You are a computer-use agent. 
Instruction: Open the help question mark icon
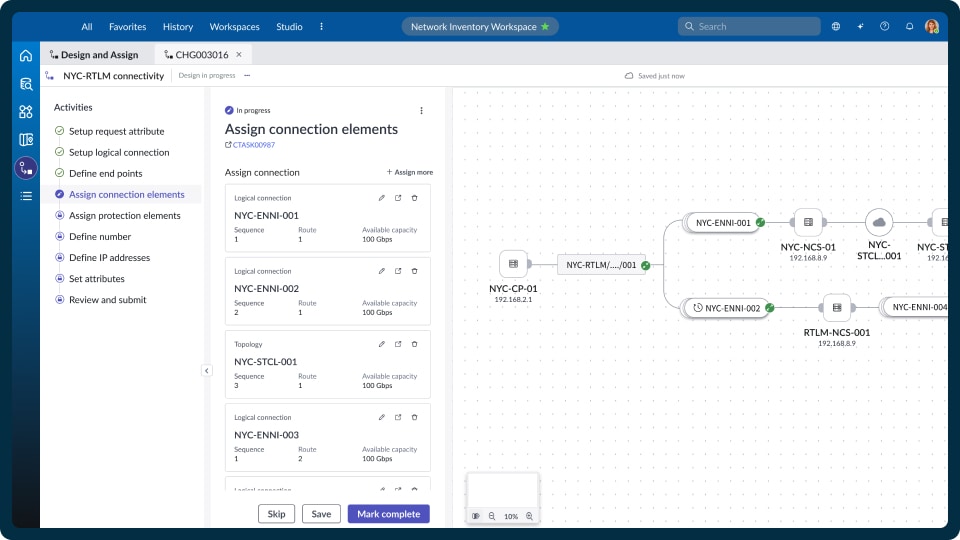tap(885, 26)
